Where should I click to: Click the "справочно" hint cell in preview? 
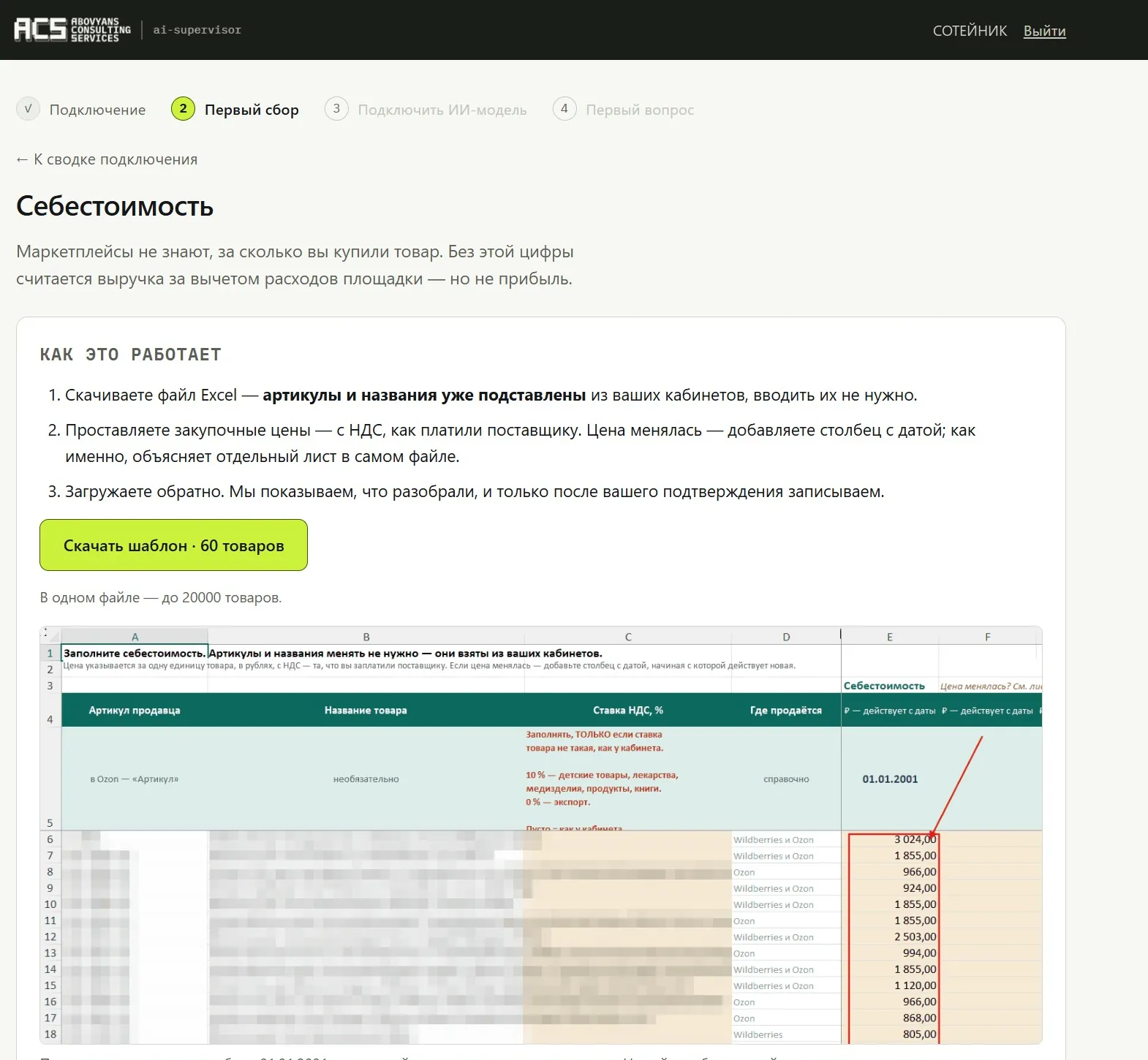pos(786,779)
